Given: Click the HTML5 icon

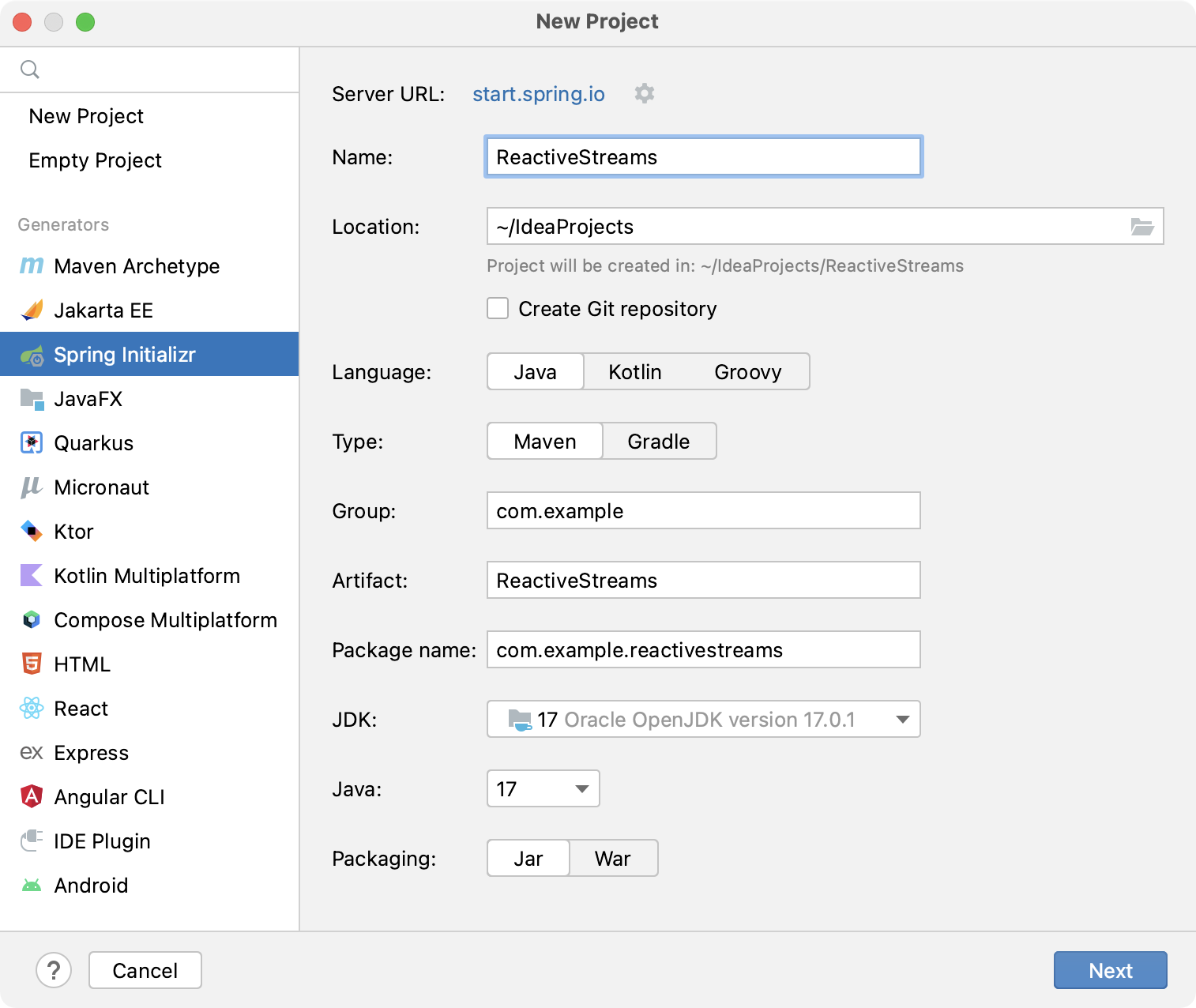Looking at the screenshot, I should [x=32, y=664].
